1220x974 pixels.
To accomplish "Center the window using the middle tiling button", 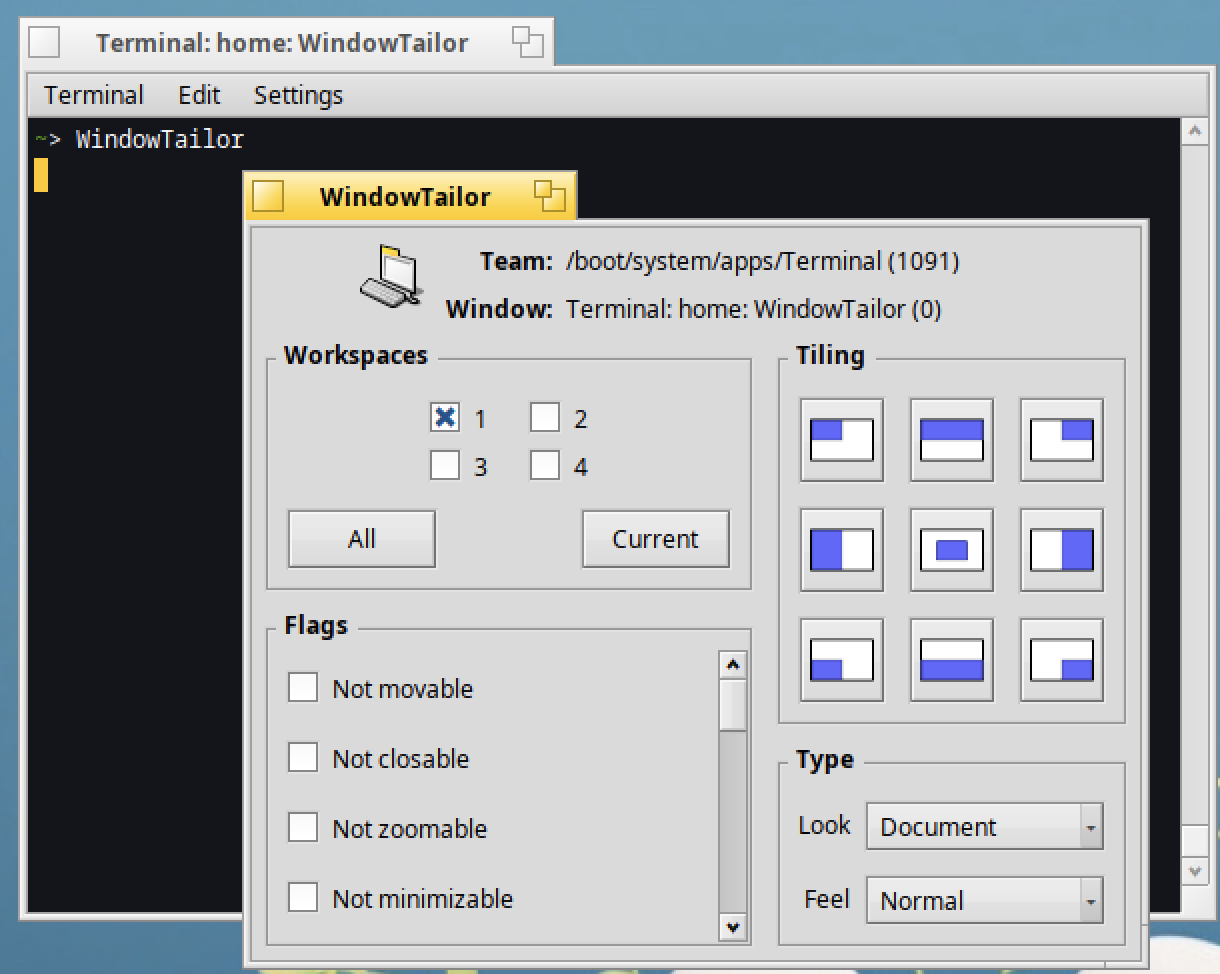I will click(x=951, y=550).
